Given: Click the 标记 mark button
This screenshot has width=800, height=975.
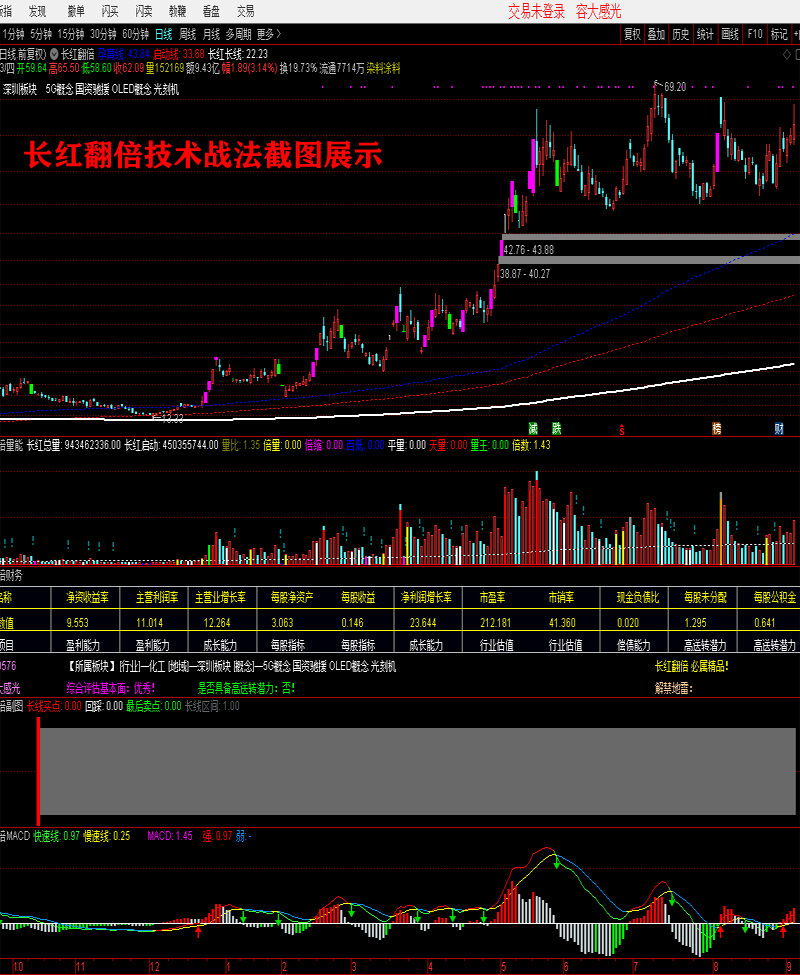Looking at the screenshot, I should 779,34.
